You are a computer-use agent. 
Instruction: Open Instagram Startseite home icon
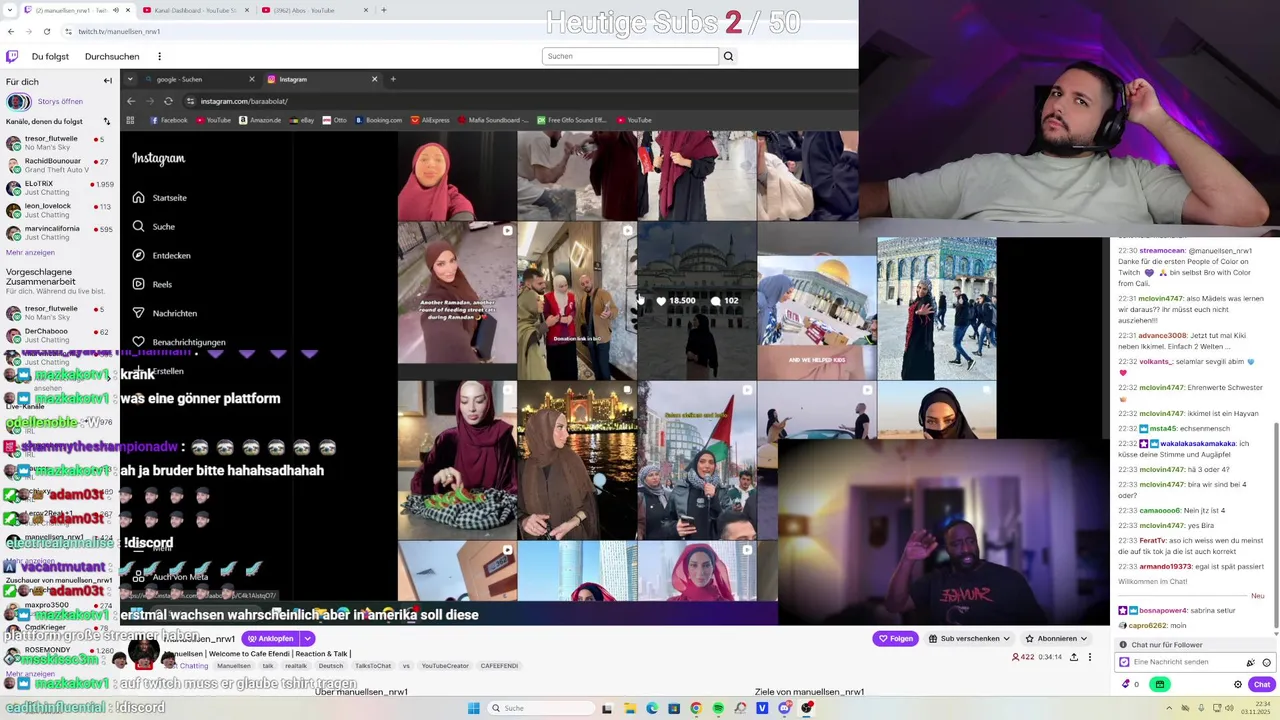coord(138,197)
